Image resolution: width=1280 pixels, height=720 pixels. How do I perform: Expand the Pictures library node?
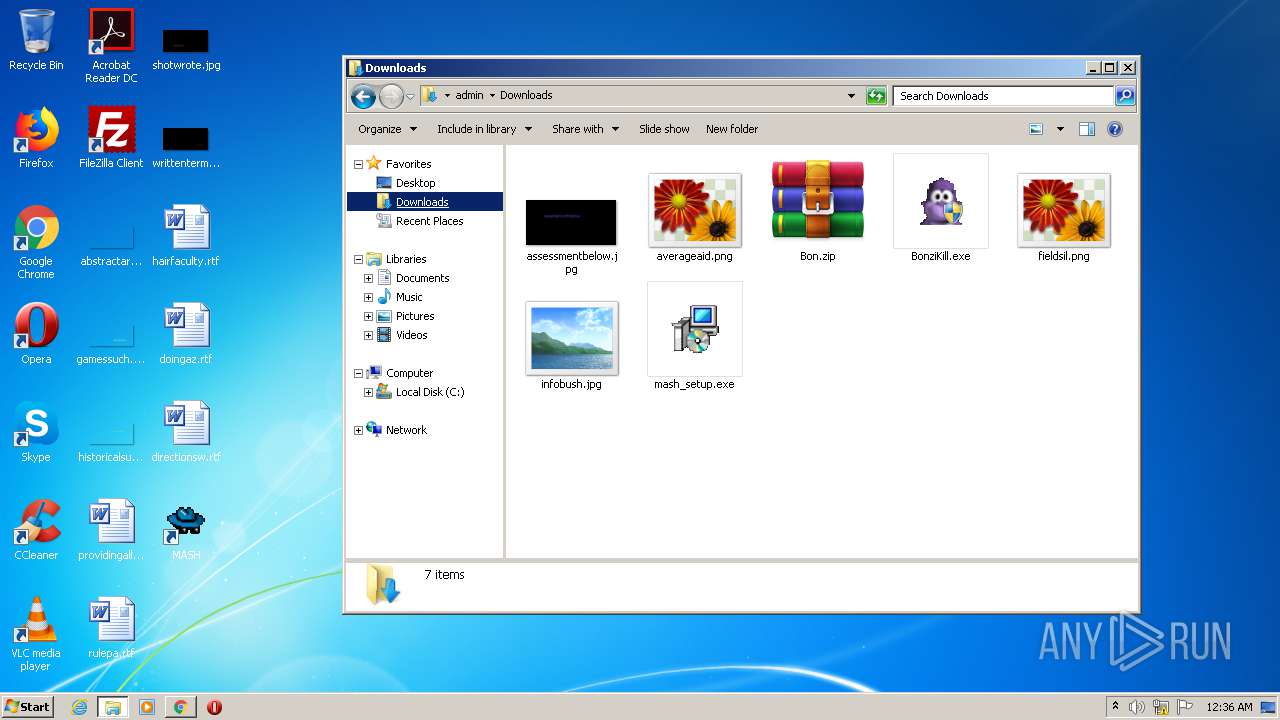[368, 316]
